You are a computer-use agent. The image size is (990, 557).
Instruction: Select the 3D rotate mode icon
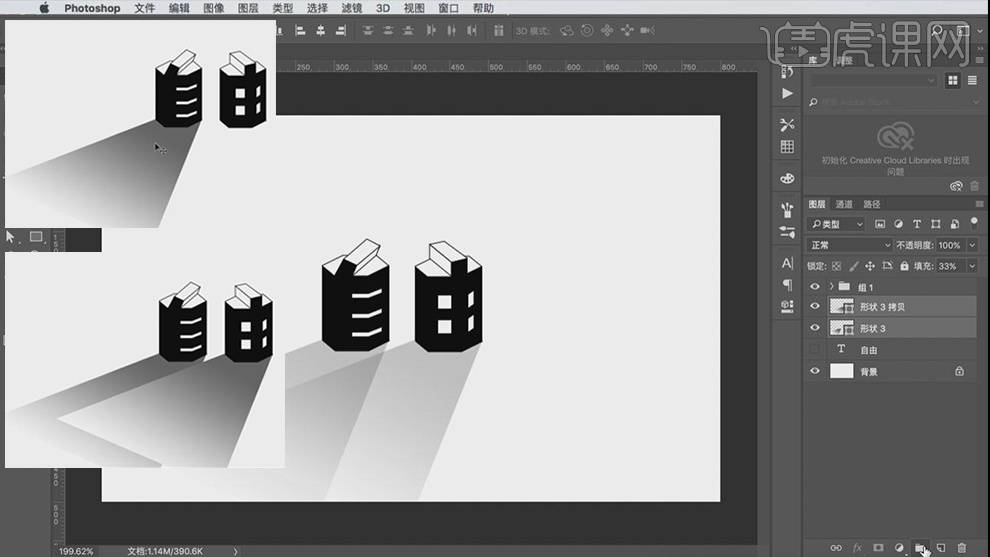pos(566,30)
